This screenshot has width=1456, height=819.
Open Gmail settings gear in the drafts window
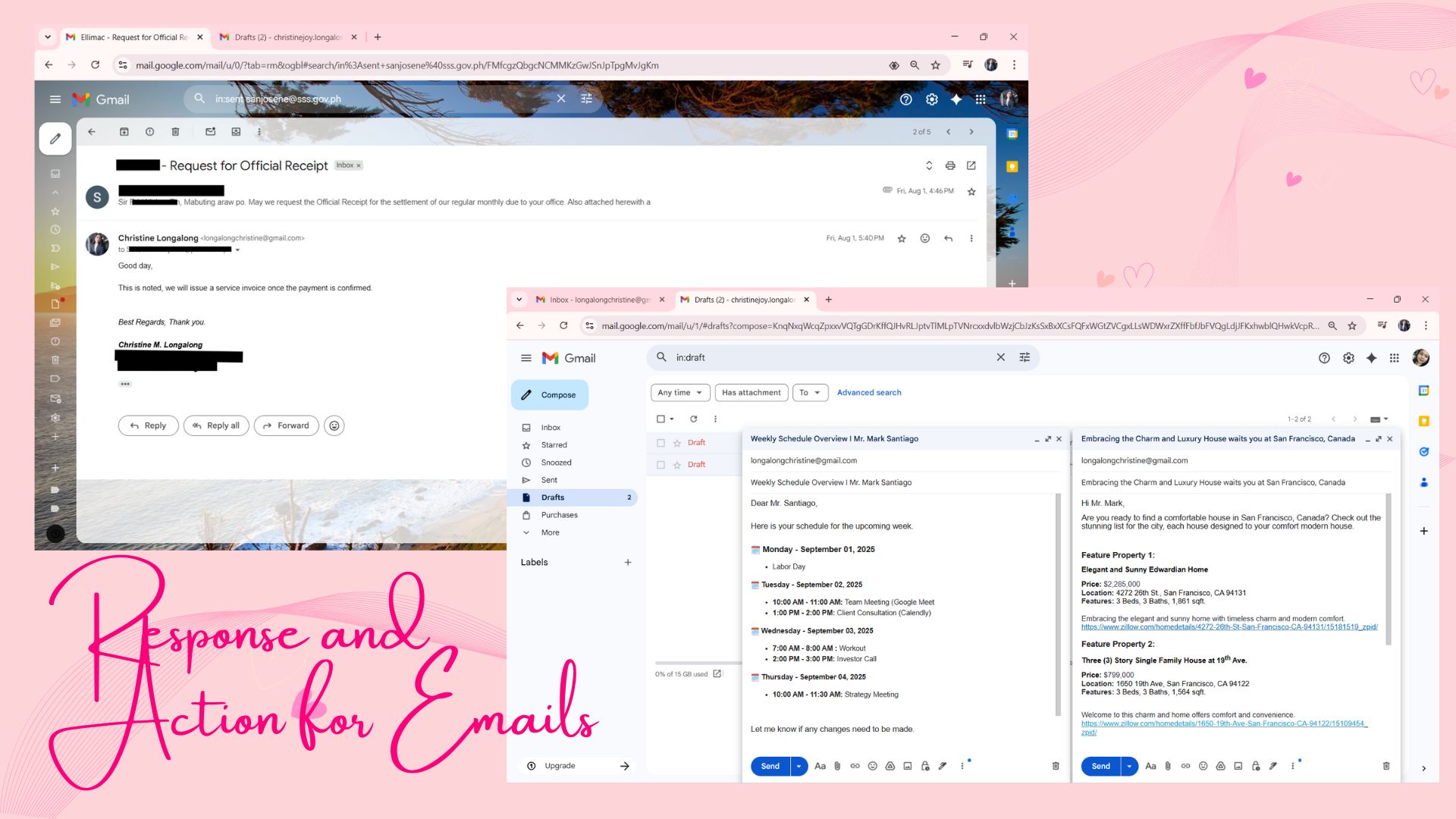(1348, 358)
